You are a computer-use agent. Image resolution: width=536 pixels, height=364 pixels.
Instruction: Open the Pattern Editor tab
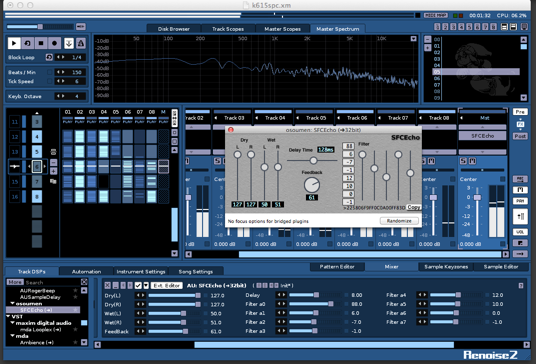point(337,267)
